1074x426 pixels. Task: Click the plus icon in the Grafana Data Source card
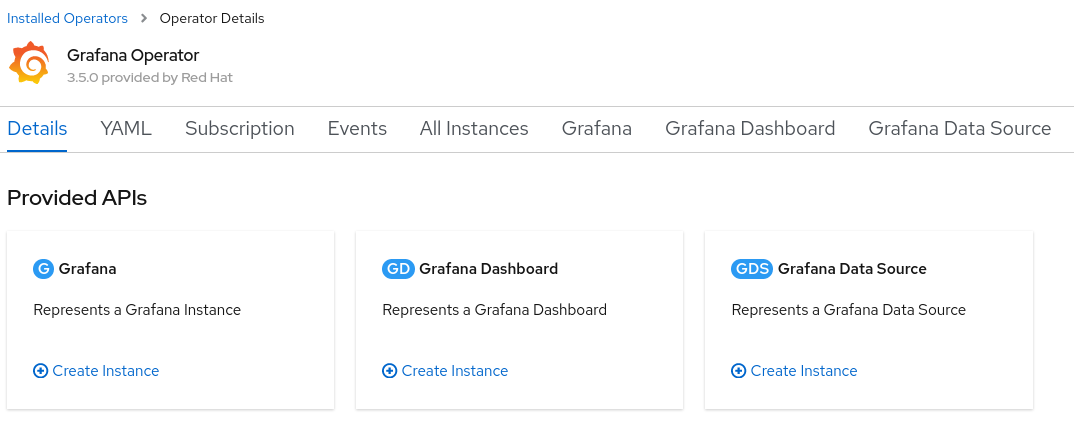tap(738, 371)
